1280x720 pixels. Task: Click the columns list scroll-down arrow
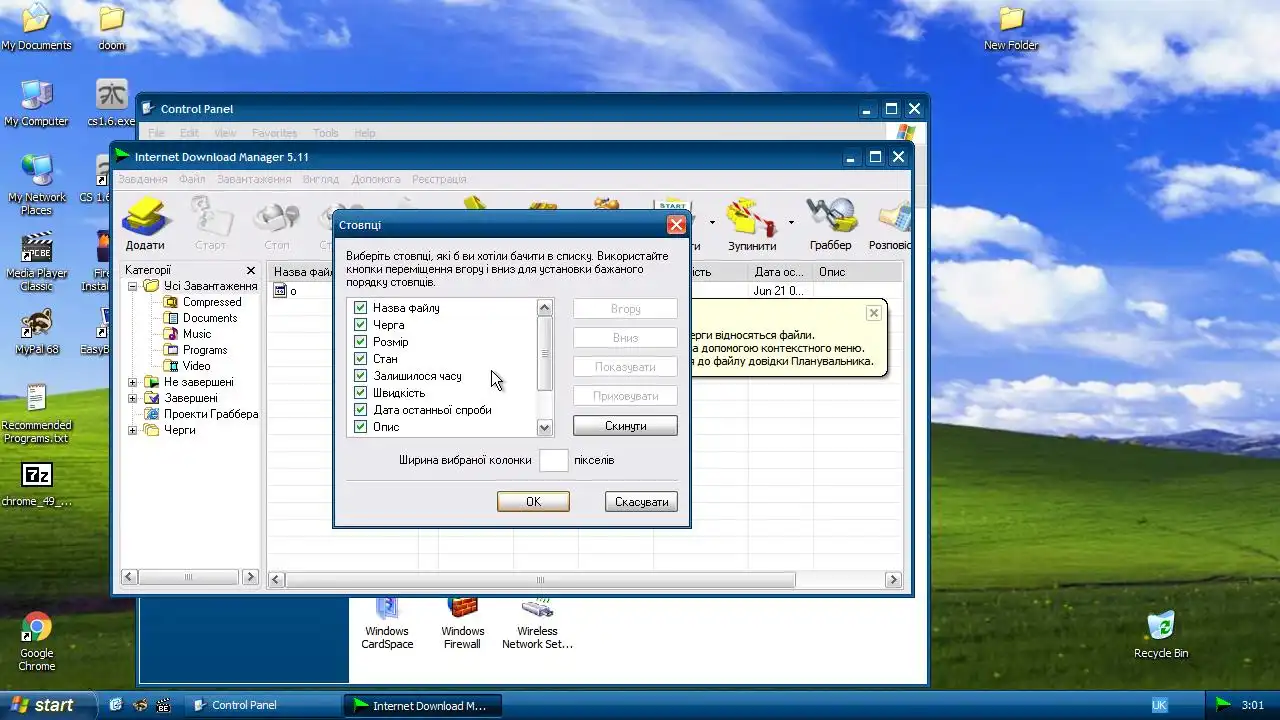pos(545,427)
